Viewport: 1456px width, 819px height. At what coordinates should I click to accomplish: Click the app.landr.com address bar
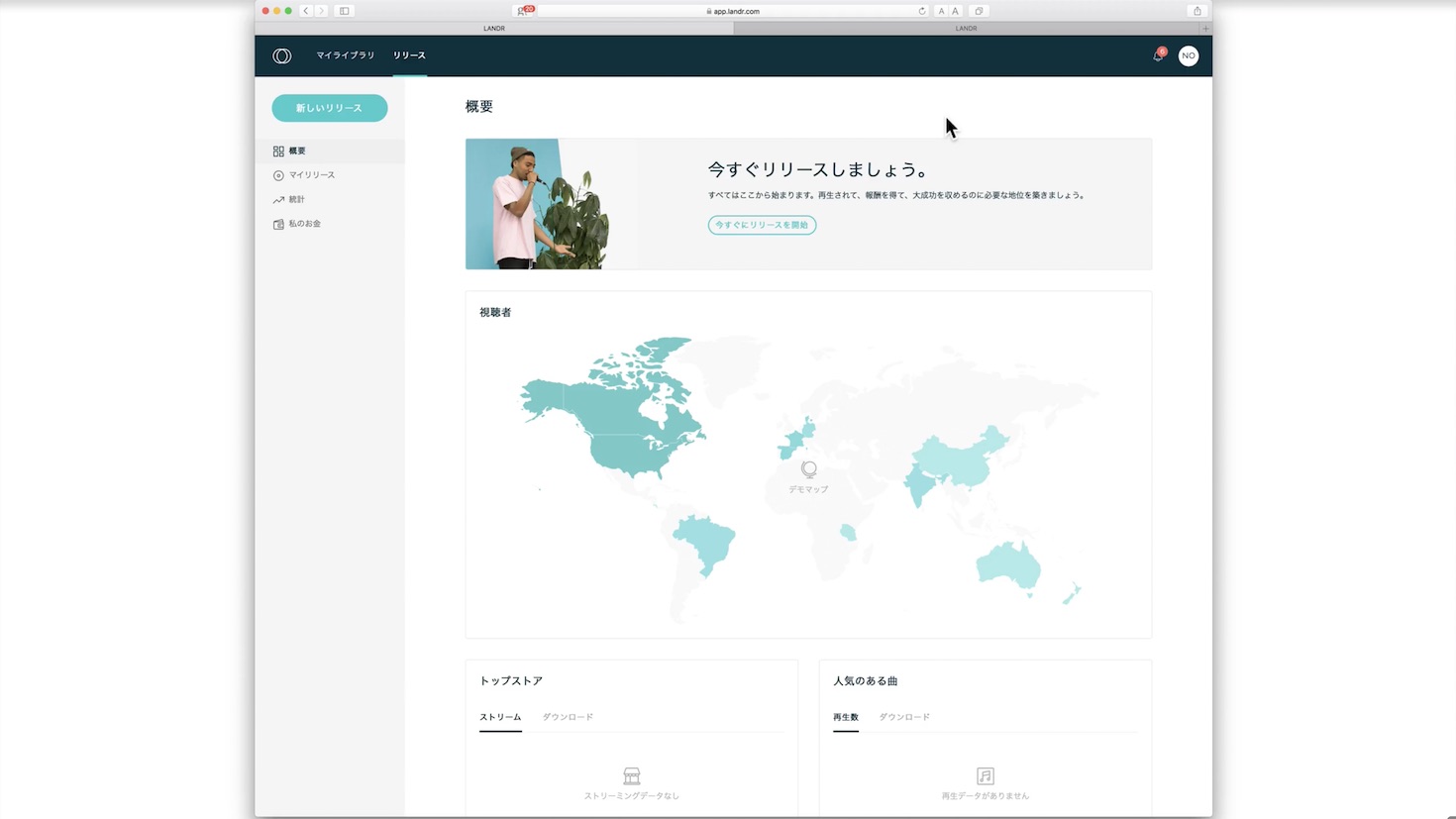click(x=733, y=11)
